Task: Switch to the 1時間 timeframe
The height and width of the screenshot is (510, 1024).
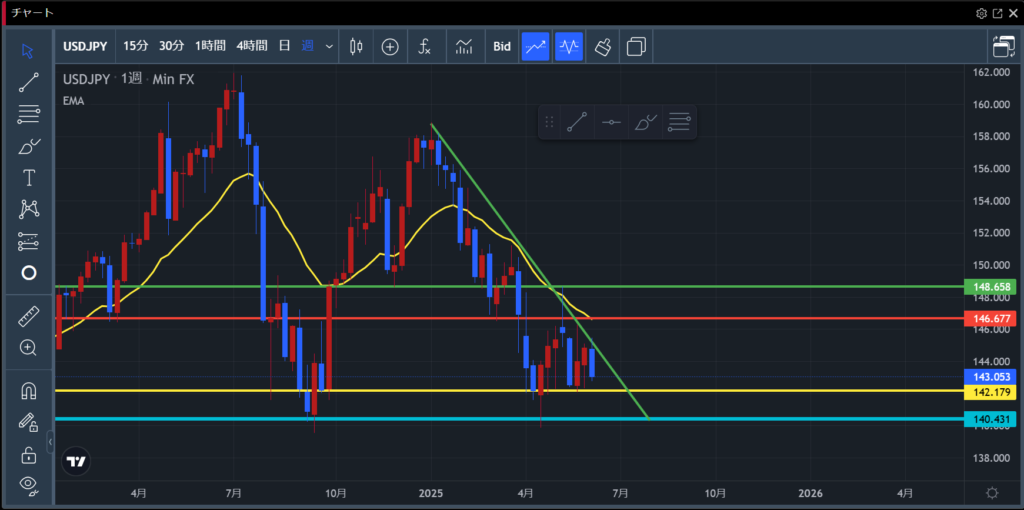Action: point(210,46)
